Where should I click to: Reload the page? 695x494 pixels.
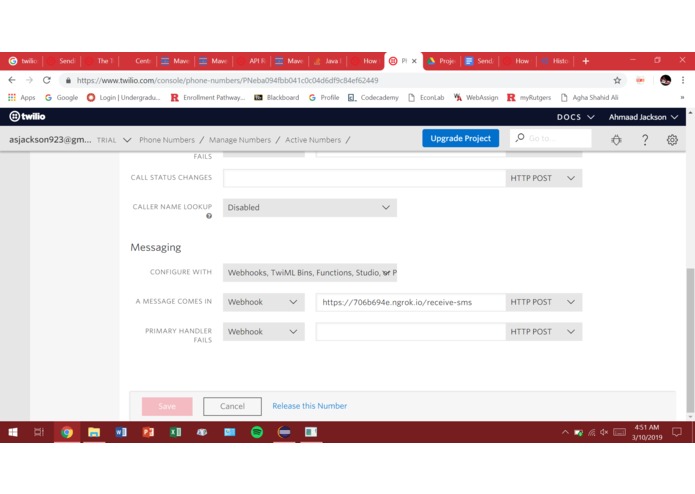pos(47,80)
